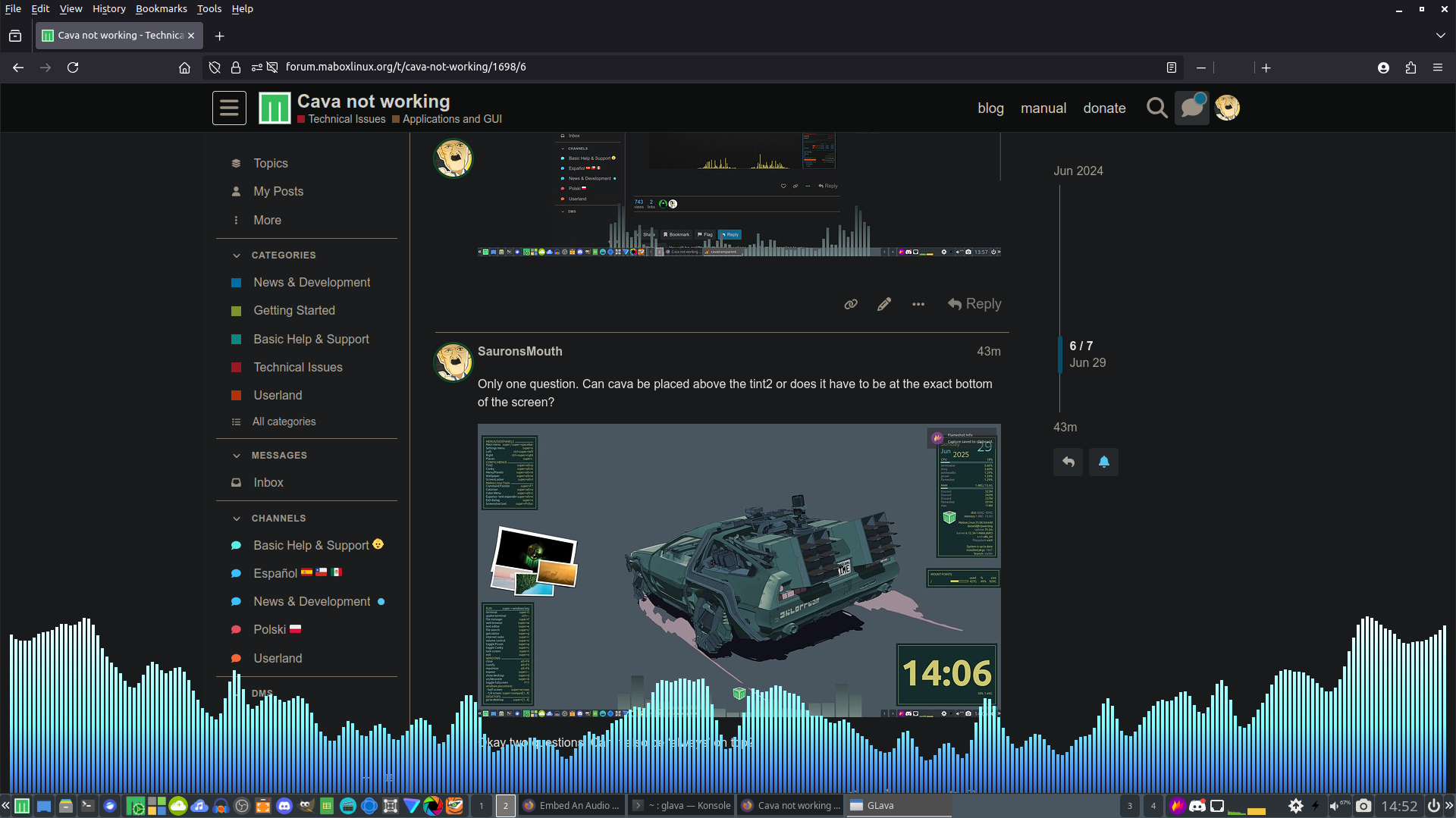Click the topic timeline scroller handle

pyautogui.click(x=1059, y=354)
